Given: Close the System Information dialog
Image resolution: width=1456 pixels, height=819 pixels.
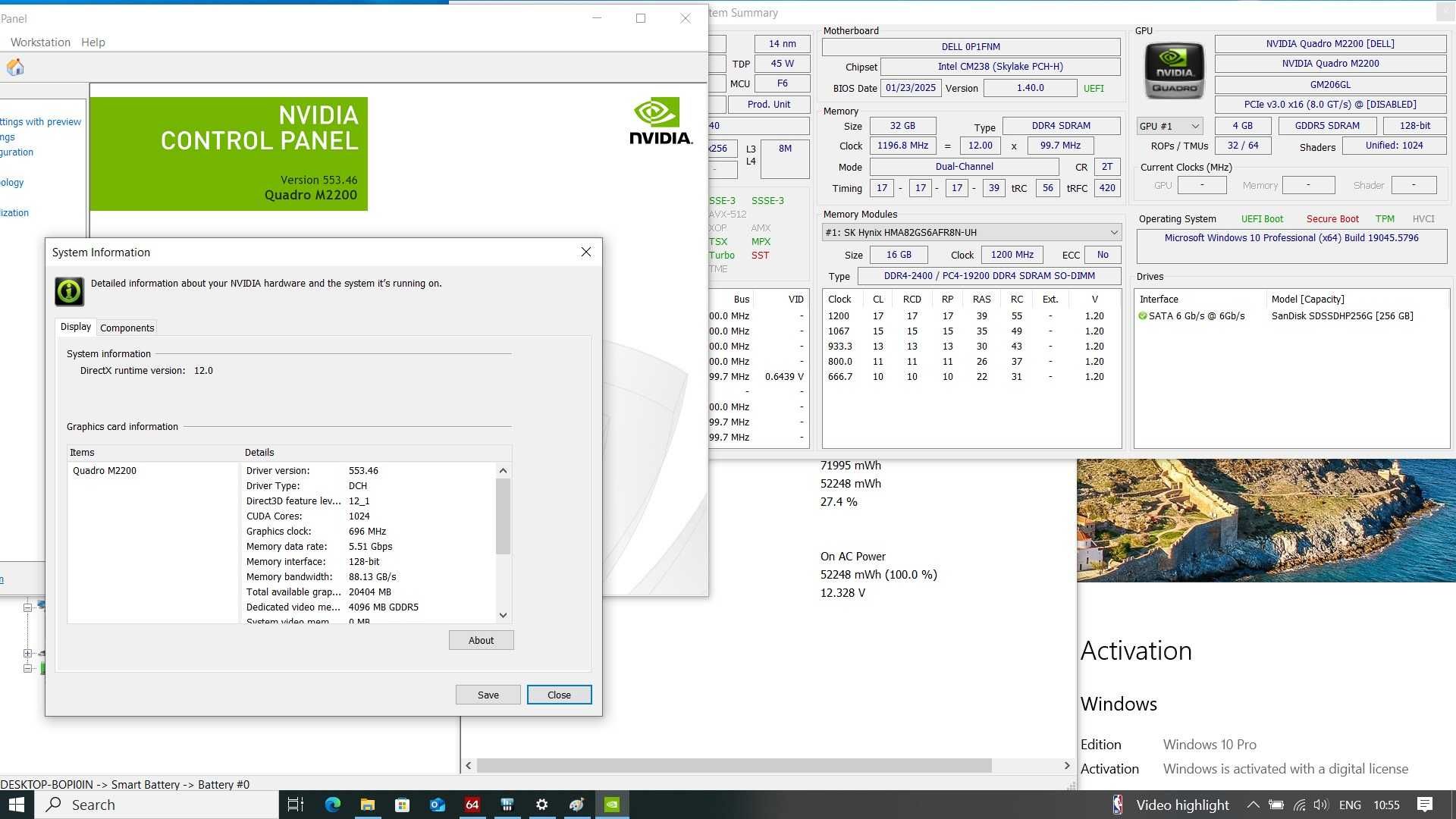Looking at the screenshot, I should coord(586,252).
